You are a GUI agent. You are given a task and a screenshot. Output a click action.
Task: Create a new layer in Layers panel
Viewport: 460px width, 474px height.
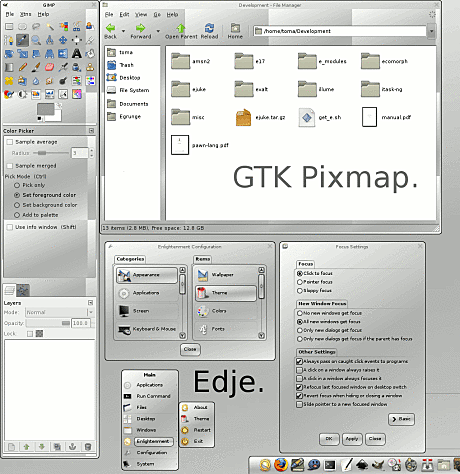point(12,447)
